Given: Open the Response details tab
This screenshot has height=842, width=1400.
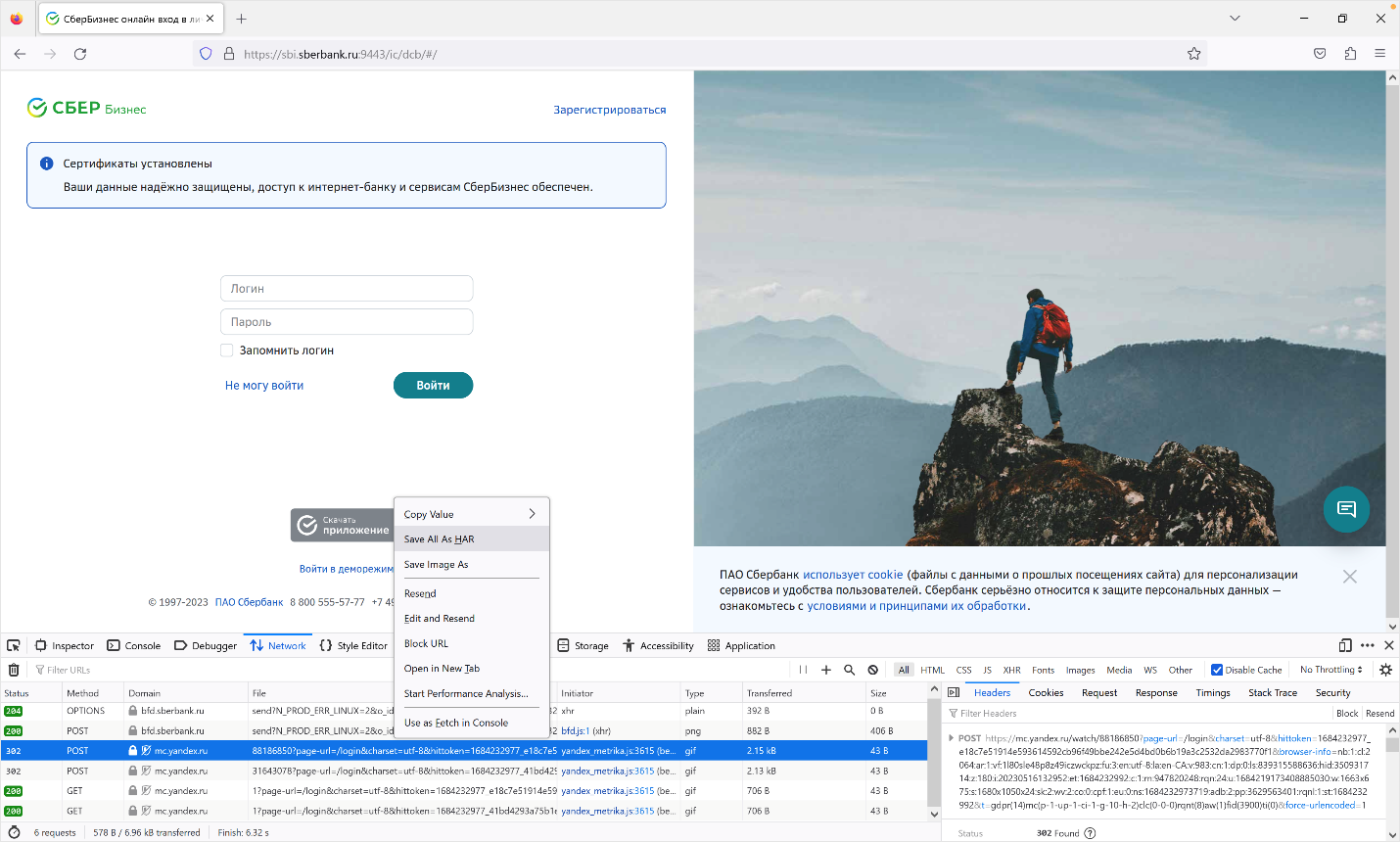Looking at the screenshot, I should click(x=1156, y=692).
